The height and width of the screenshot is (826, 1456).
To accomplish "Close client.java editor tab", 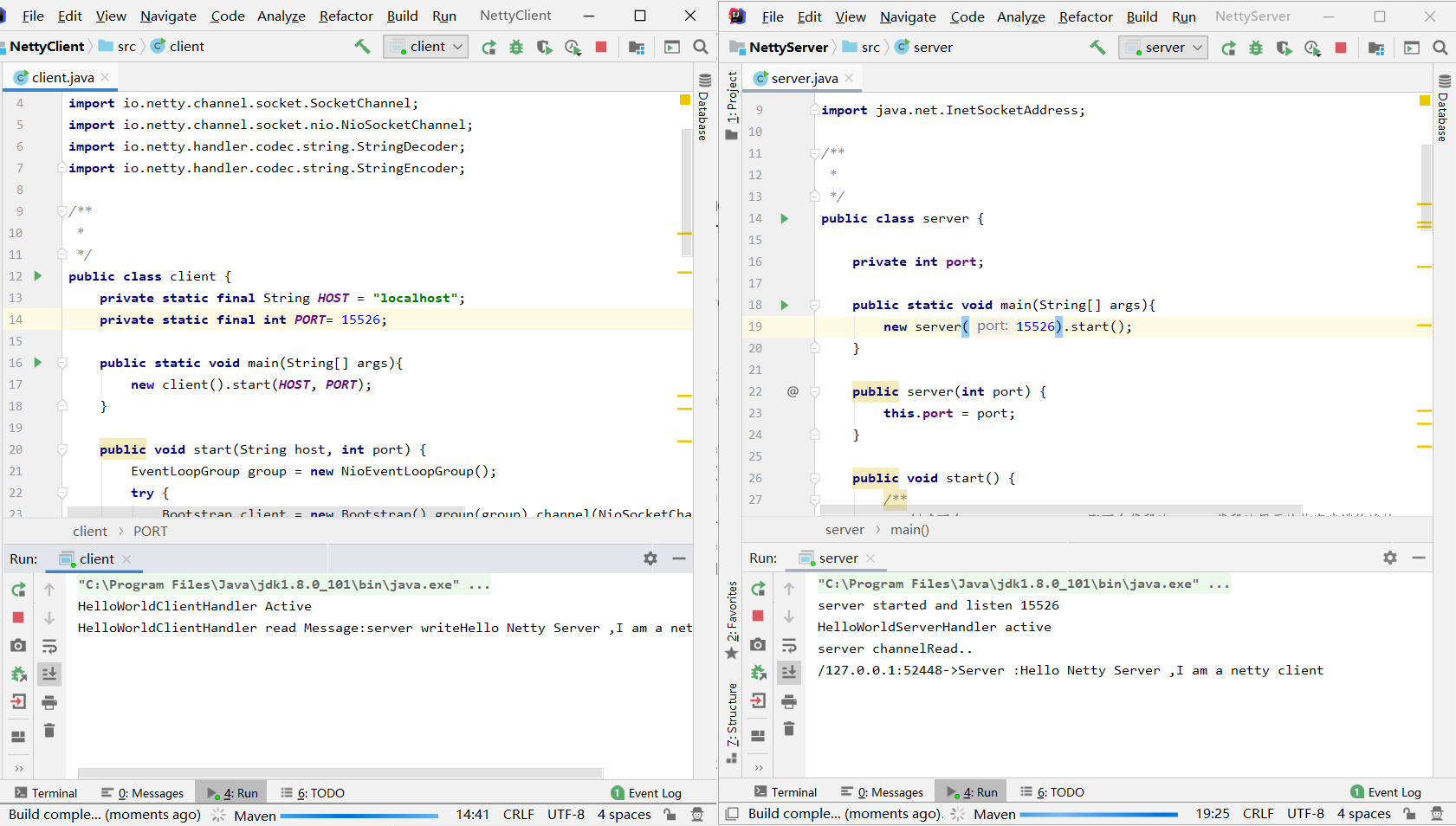I will [105, 78].
